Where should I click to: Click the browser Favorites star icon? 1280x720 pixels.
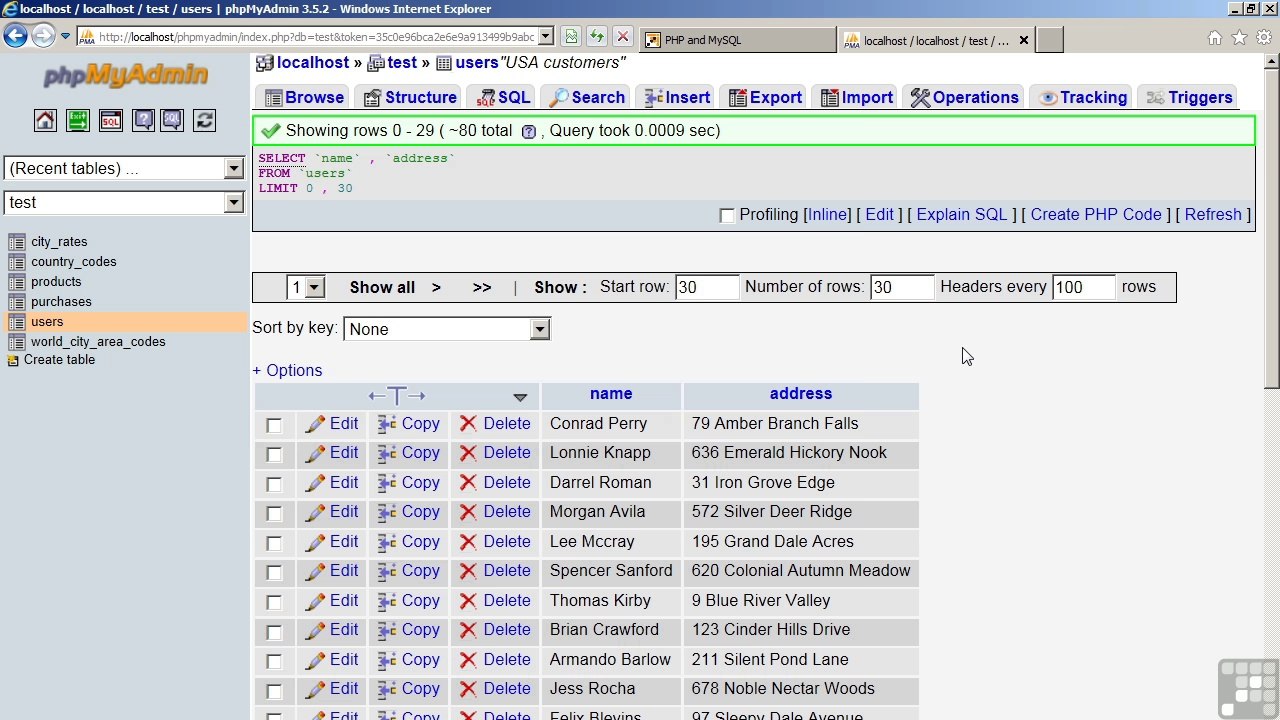coord(1239,38)
